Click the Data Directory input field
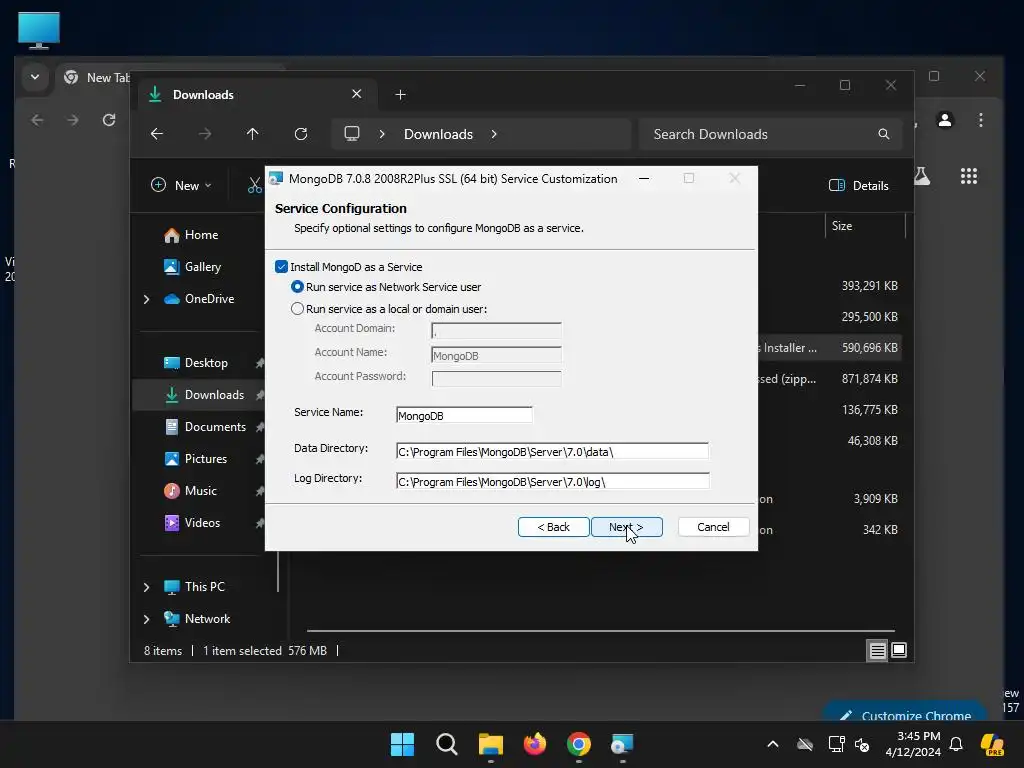Image resolution: width=1024 pixels, height=768 pixels. tap(552, 451)
